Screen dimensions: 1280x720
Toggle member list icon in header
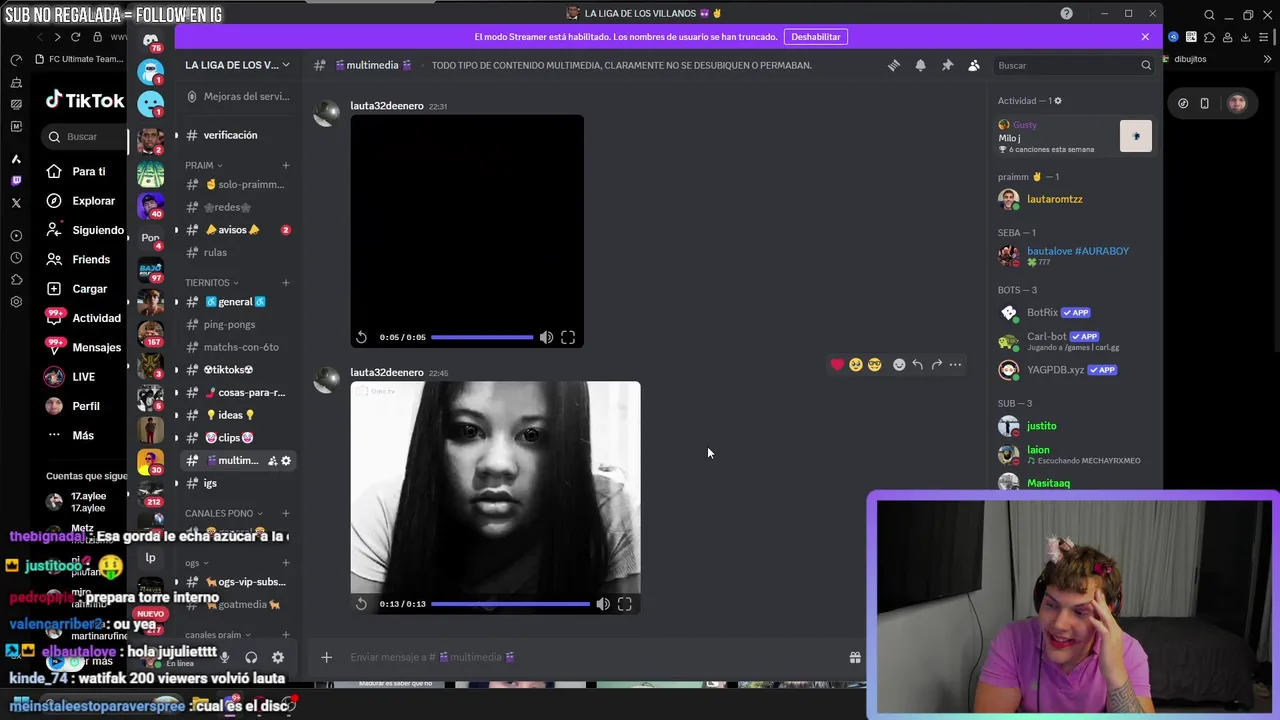tap(974, 65)
